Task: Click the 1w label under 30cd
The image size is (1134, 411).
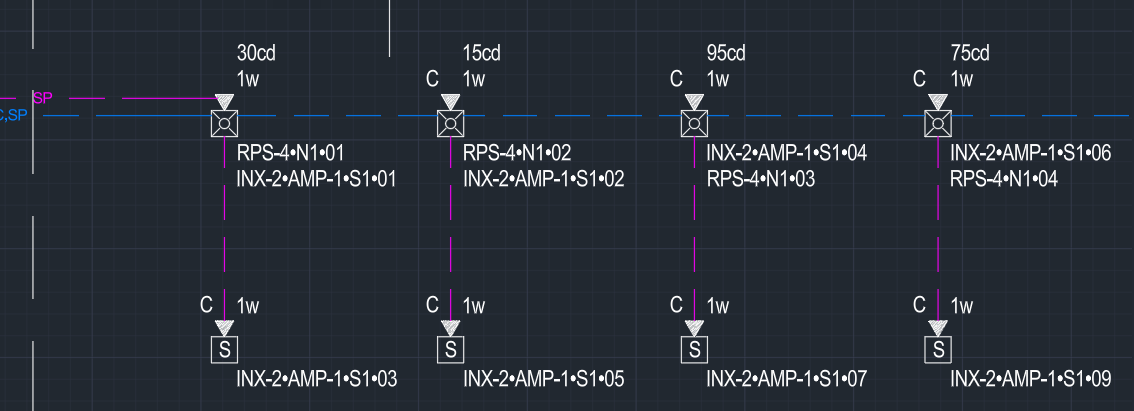Action: (x=248, y=80)
